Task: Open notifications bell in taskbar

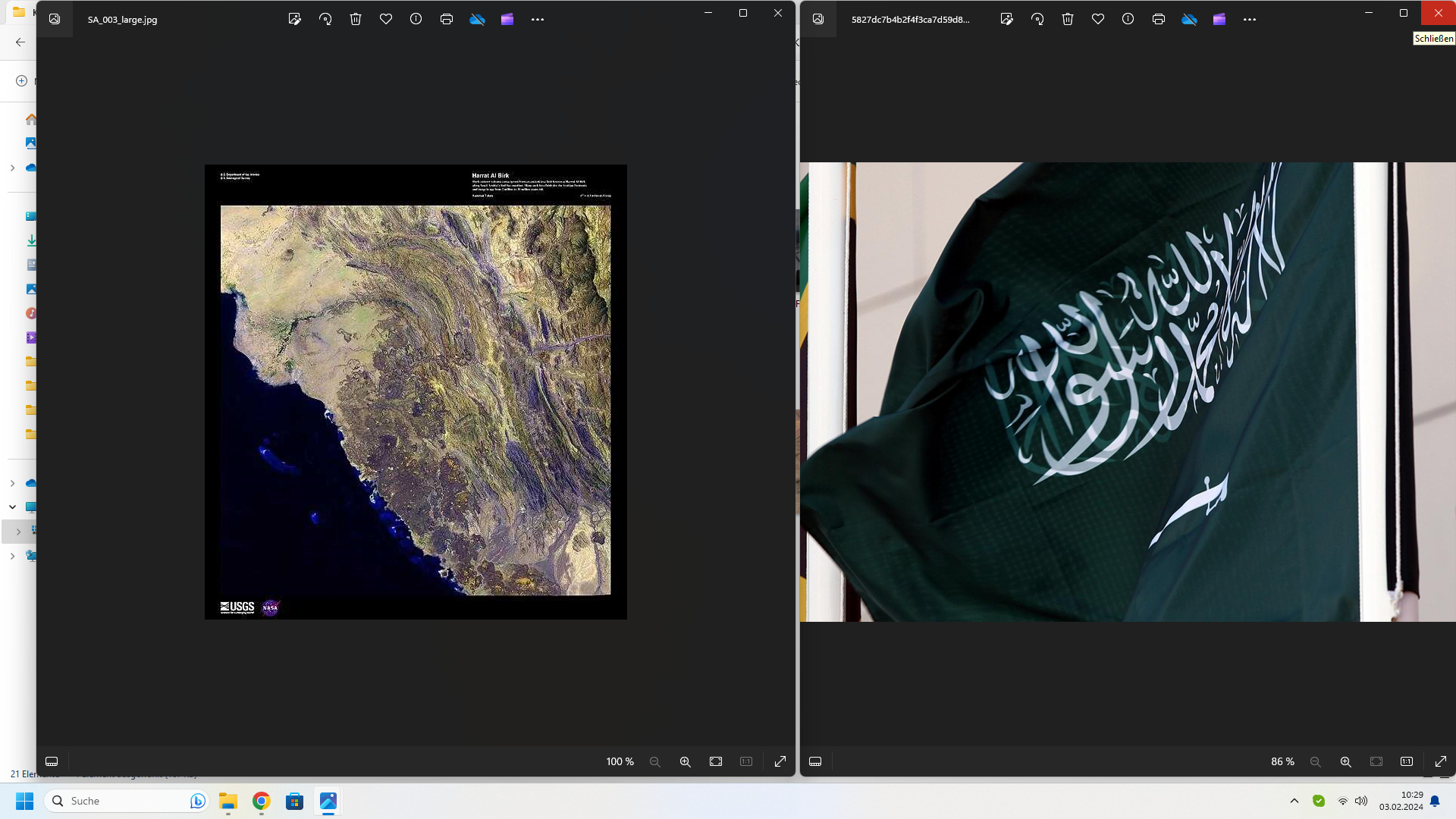Action: coord(1435,801)
